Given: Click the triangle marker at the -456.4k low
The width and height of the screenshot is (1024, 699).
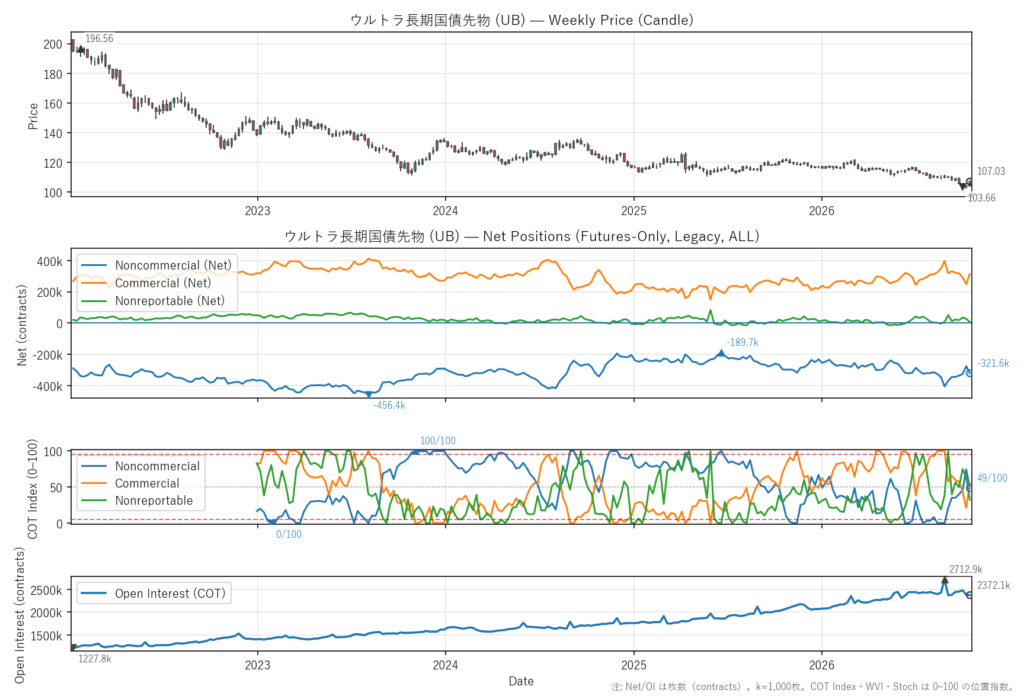Looking at the screenshot, I should tap(369, 395).
